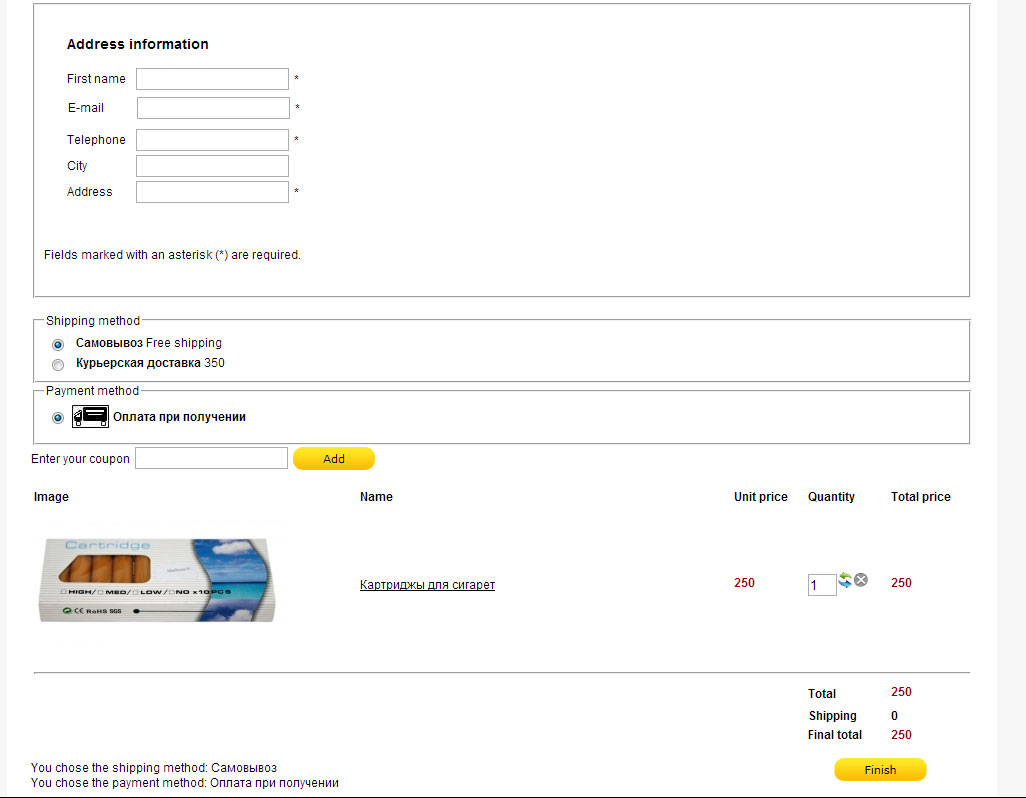Viewport: 1026px width, 798px height.
Task: Focus the Telephone input field
Action: [x=212, y=140]
